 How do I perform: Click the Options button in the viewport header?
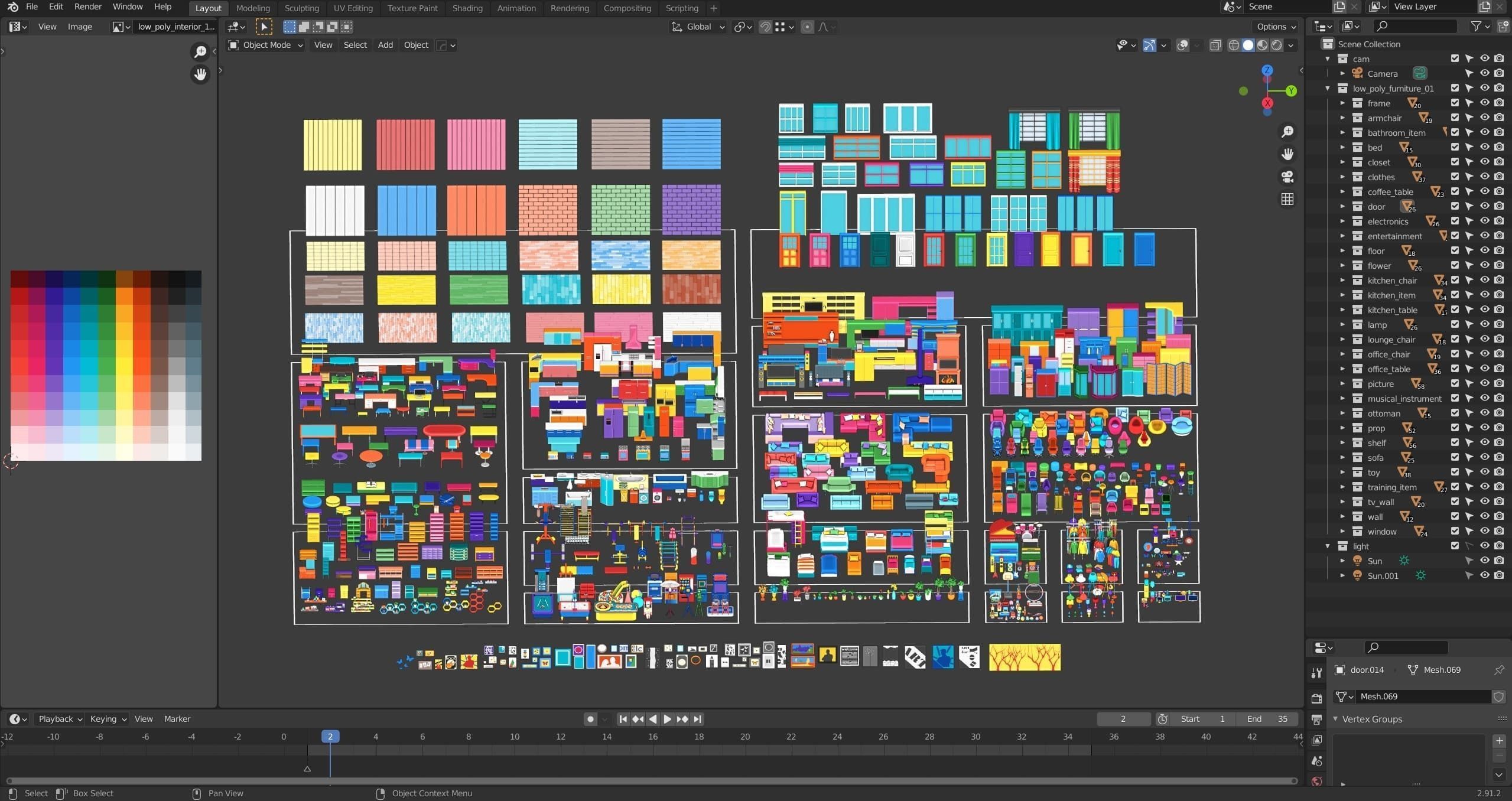point(1276,27)
